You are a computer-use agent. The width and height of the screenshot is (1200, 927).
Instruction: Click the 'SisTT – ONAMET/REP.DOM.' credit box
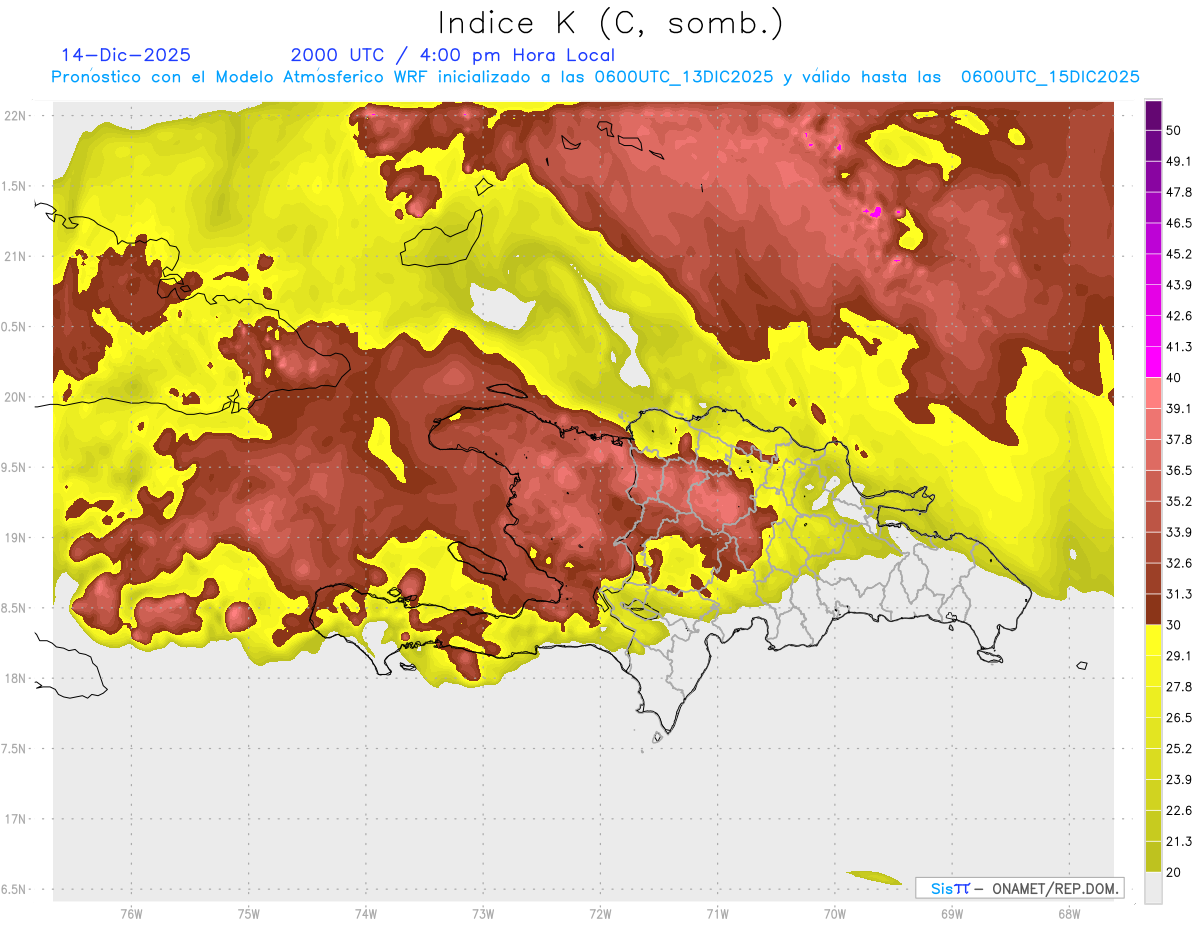pos(1019,888)
